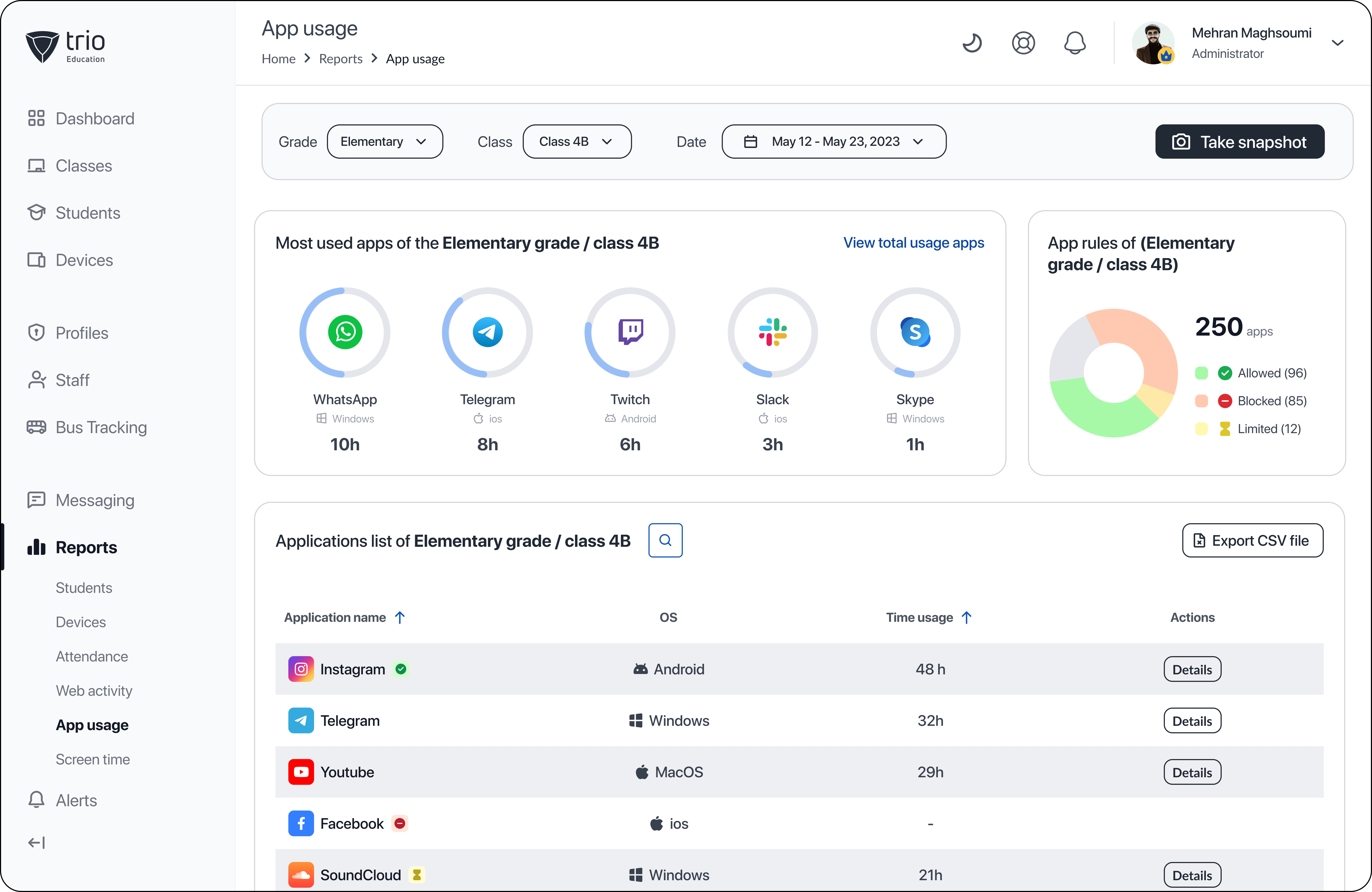
Task: Expand the user account menu chevron
Action: [x=1337, y=43]
